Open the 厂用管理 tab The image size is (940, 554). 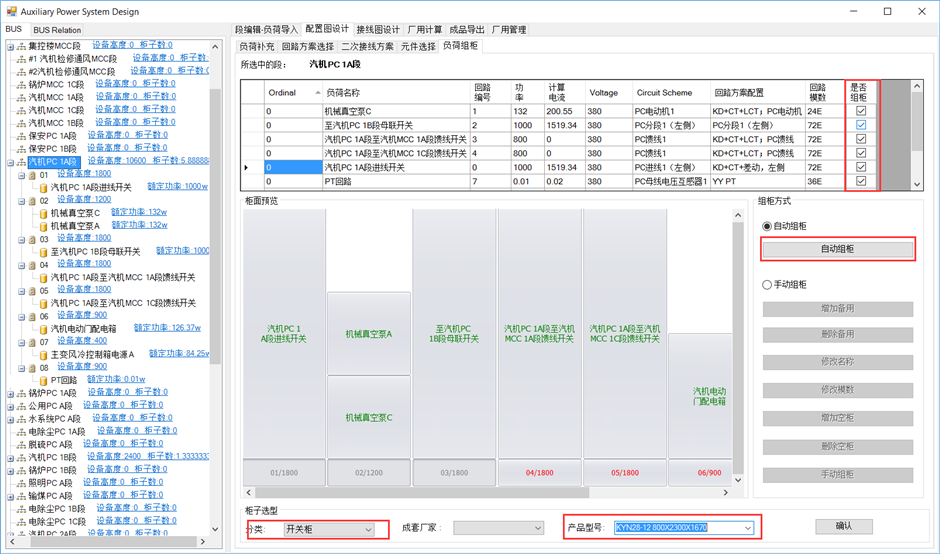point(509,29)
